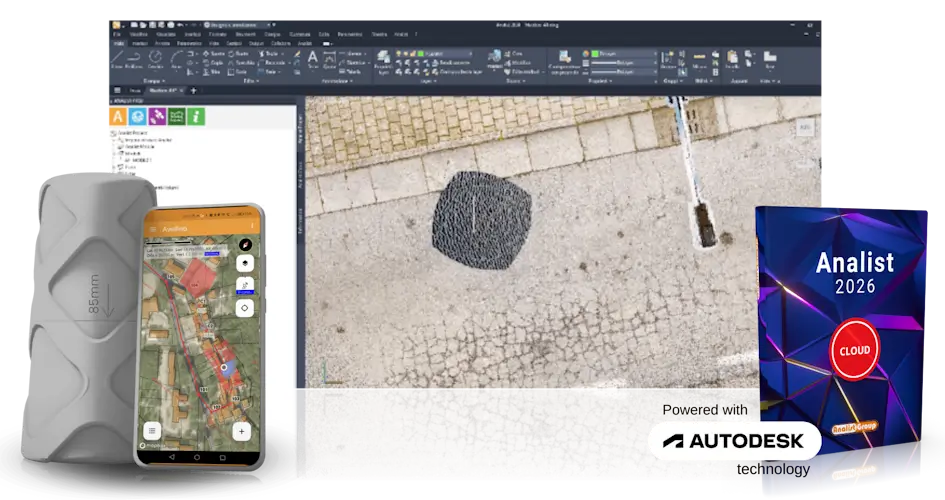This screenshot has height=500, width=945.
Task: Click the green map panel icon
Action: [176, 116]
